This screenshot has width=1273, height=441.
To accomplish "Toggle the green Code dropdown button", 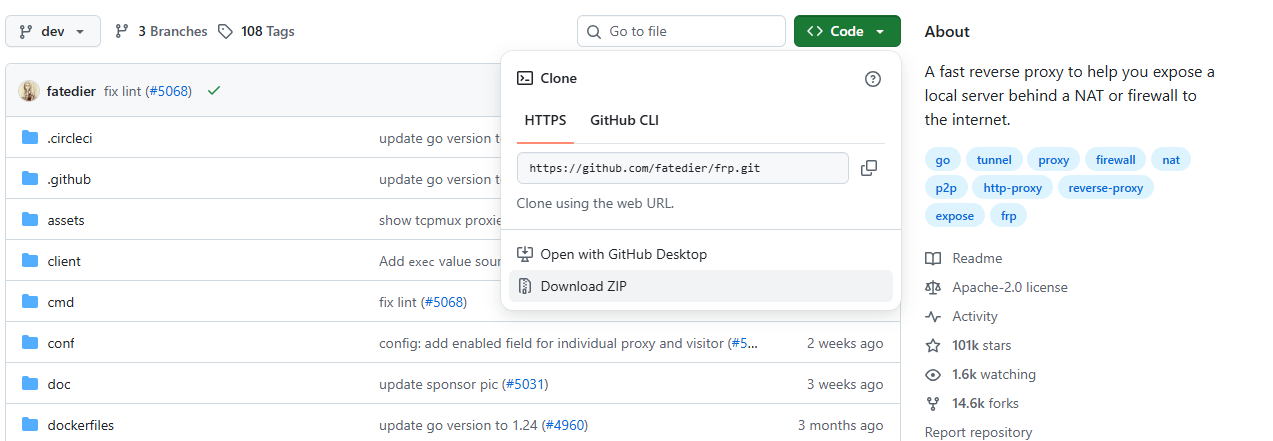I will click(847, 31).
